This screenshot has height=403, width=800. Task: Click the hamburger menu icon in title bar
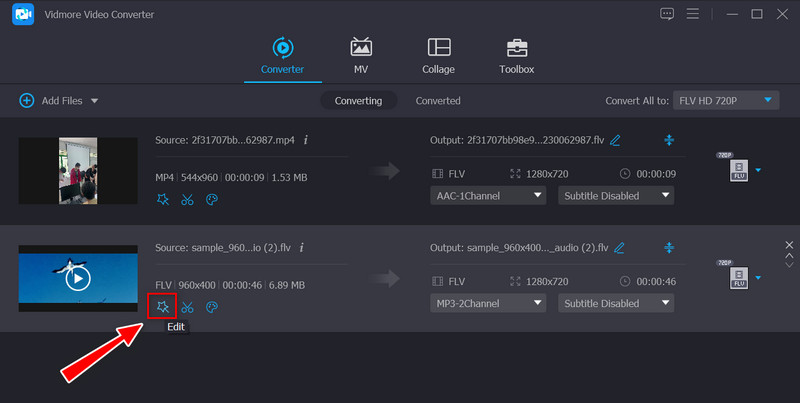click(699, 14)
